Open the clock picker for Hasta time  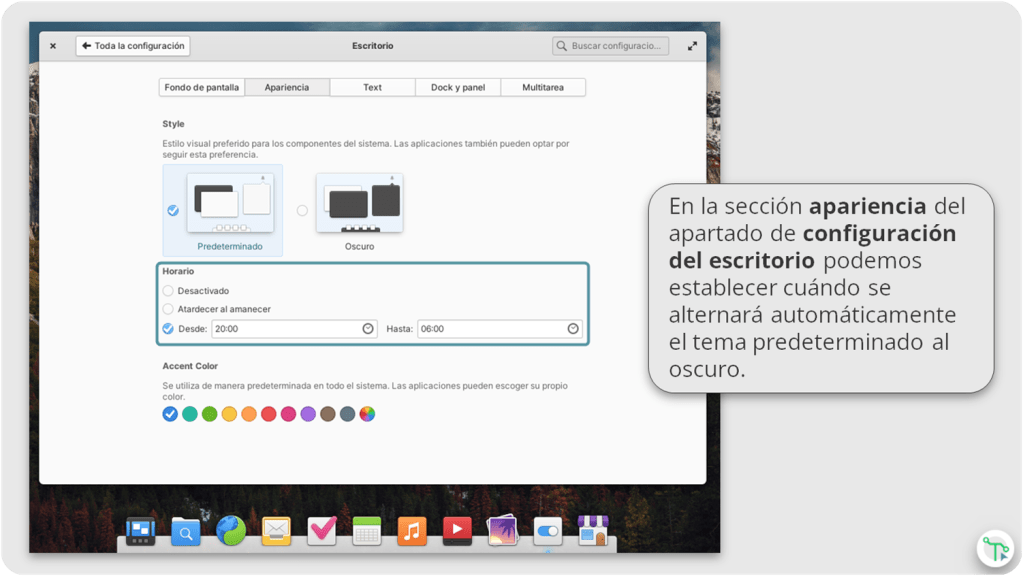tap(573, 329)
